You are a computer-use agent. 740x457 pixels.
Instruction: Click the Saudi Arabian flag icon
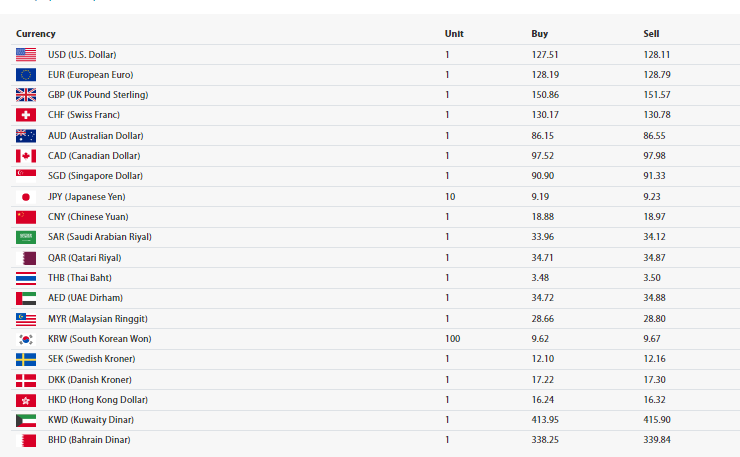tap(26, 237)
